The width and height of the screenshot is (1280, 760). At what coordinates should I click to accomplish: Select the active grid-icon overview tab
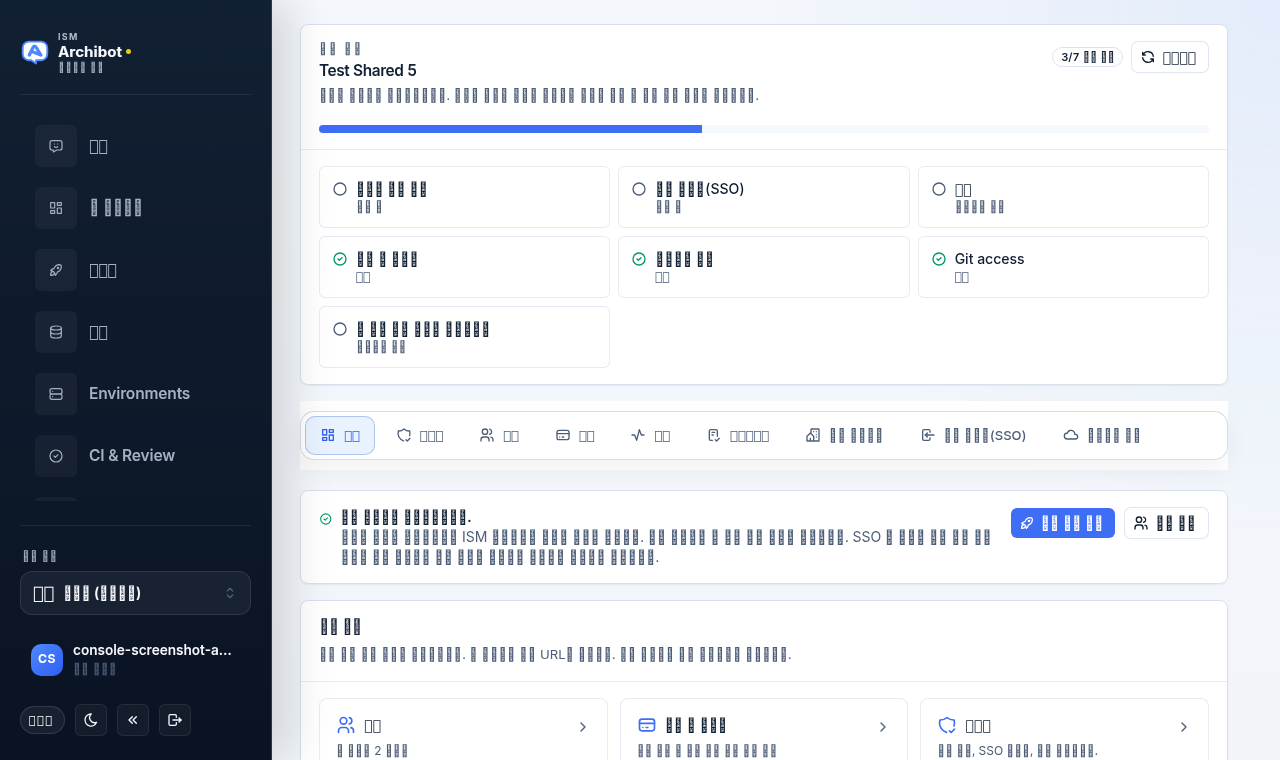point(340,435)
